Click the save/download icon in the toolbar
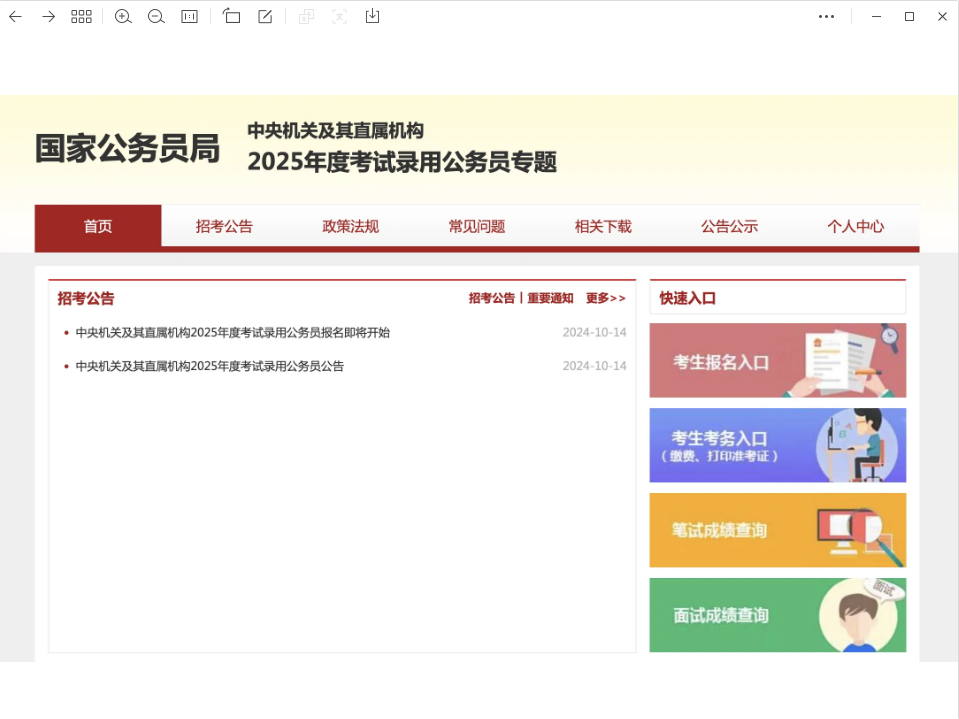Image resolution: width=959 pixels, height=719 pixels. point(372,16)
